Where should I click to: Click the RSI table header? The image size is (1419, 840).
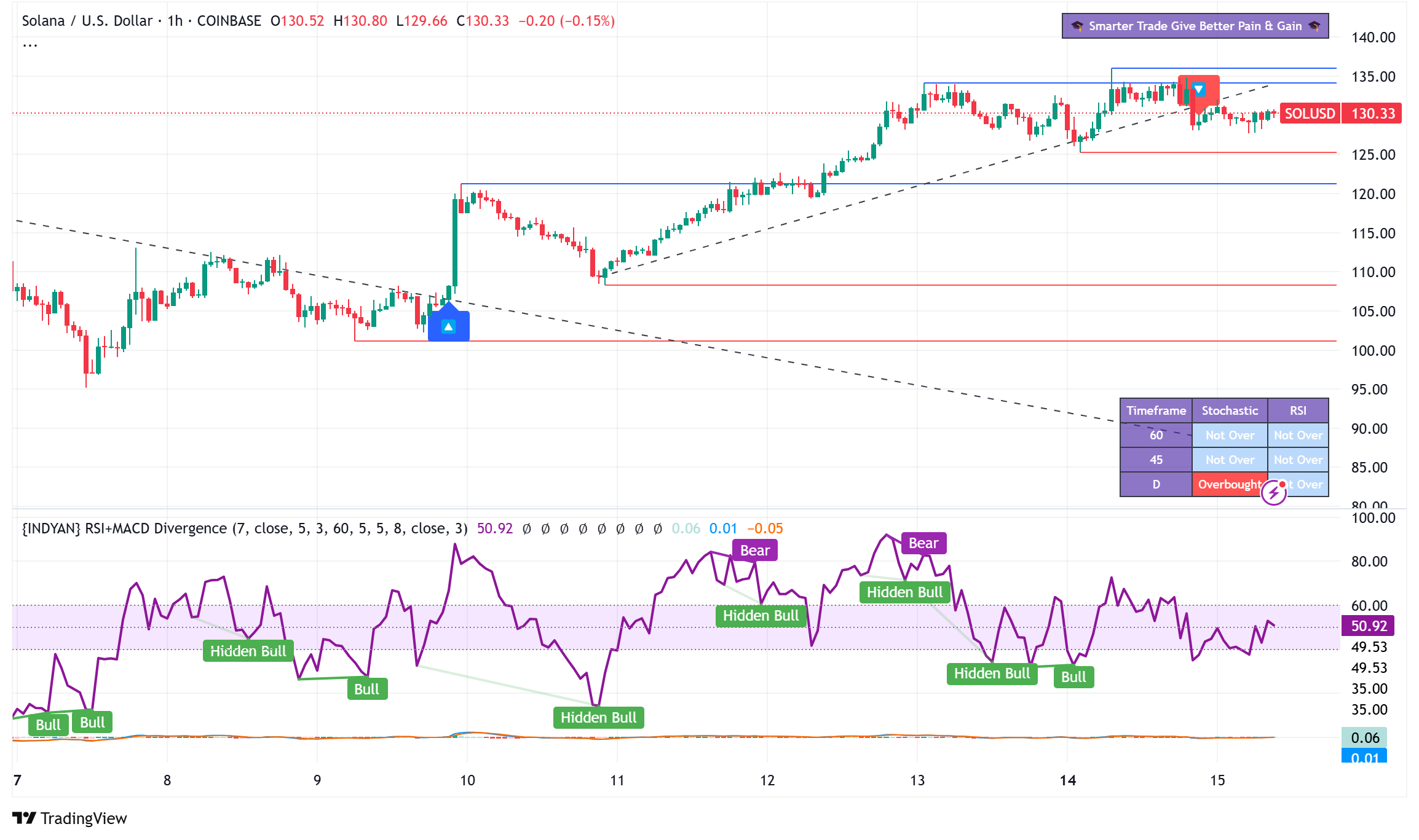pos(1298,410)
